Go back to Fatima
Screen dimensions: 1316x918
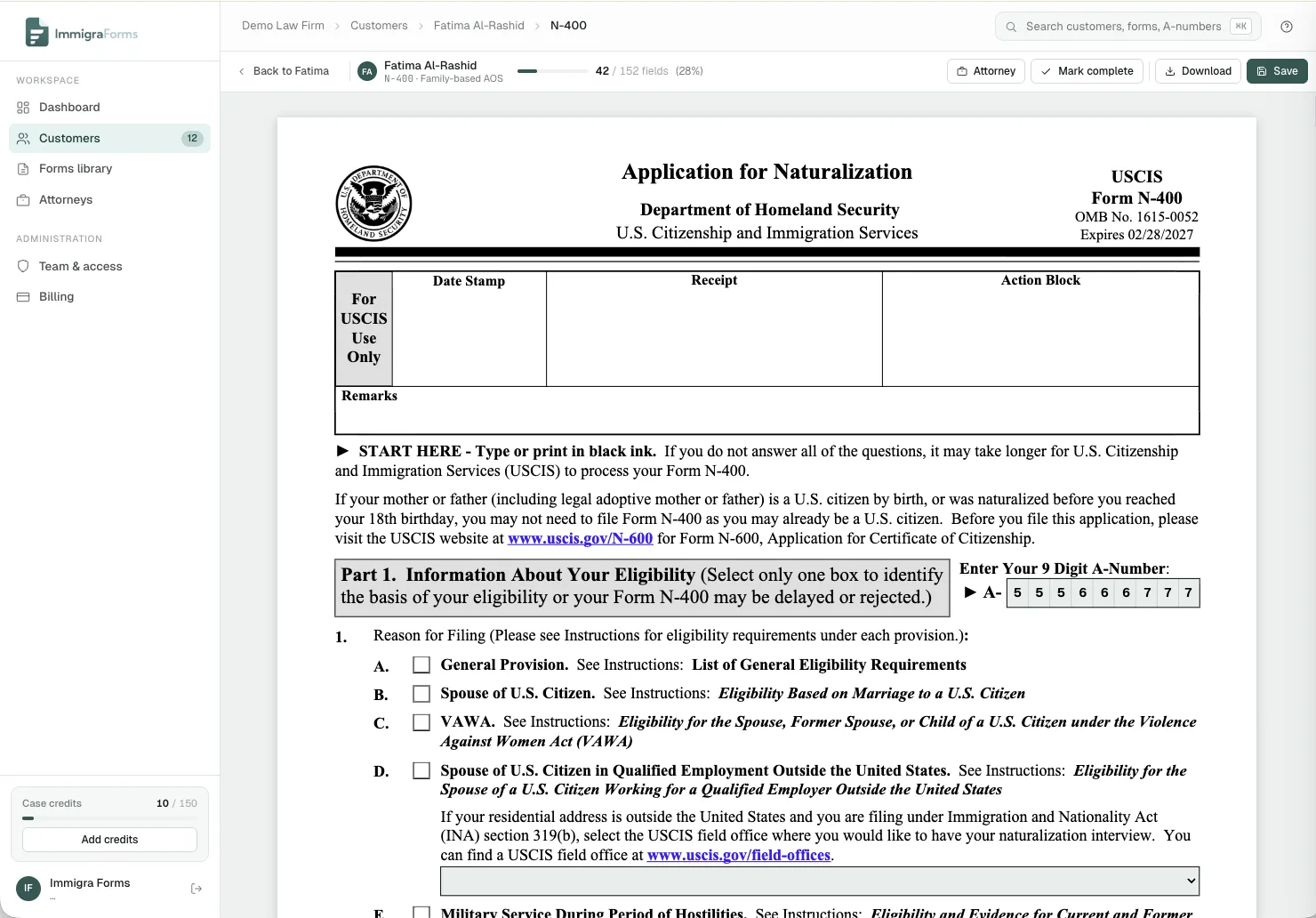[284, 71]
